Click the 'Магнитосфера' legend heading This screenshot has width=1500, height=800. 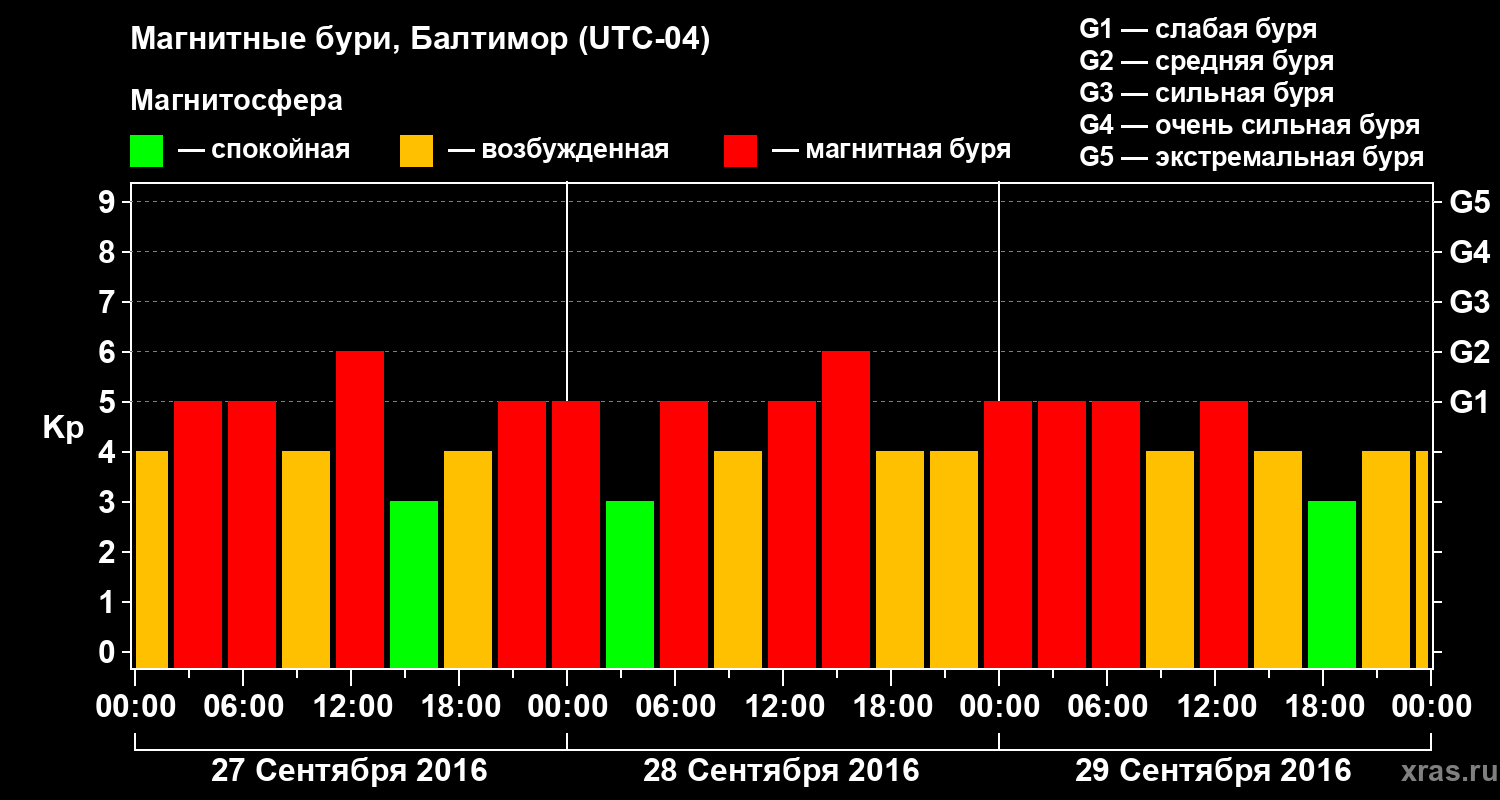coord(236,101)
